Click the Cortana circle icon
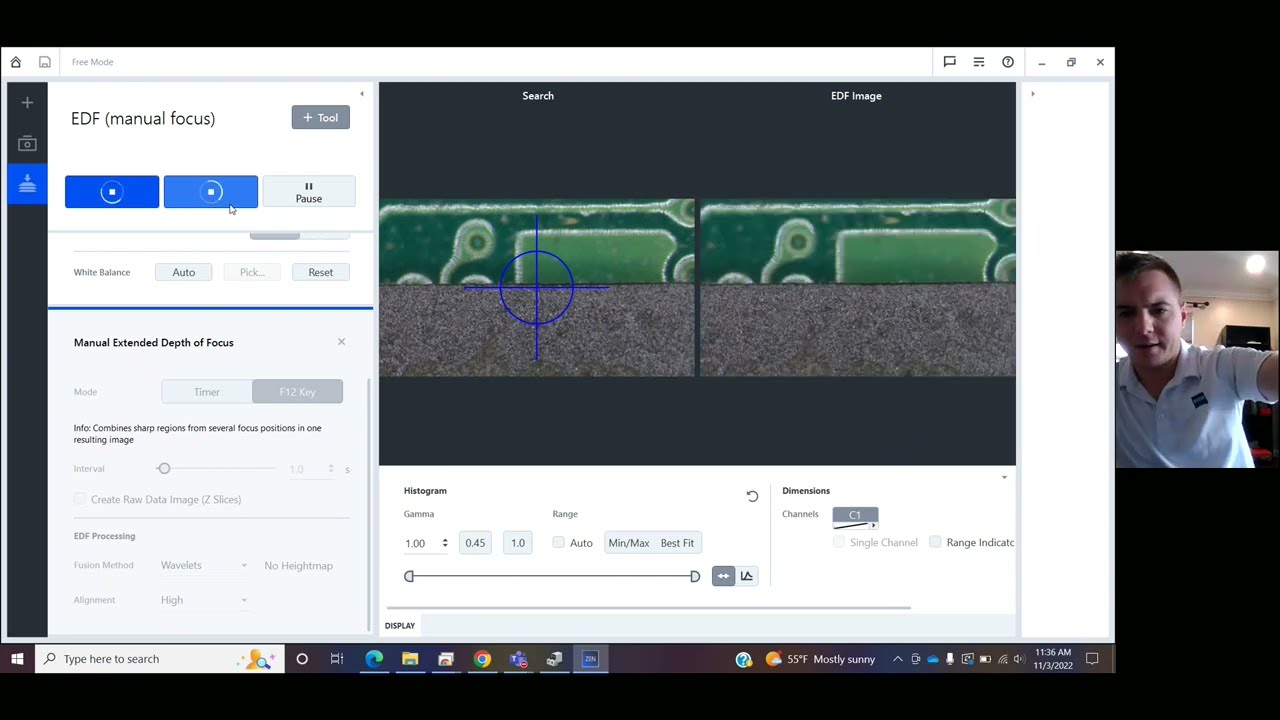The image size is (1280, 720). pyautogui.click(x=302, y=659)
